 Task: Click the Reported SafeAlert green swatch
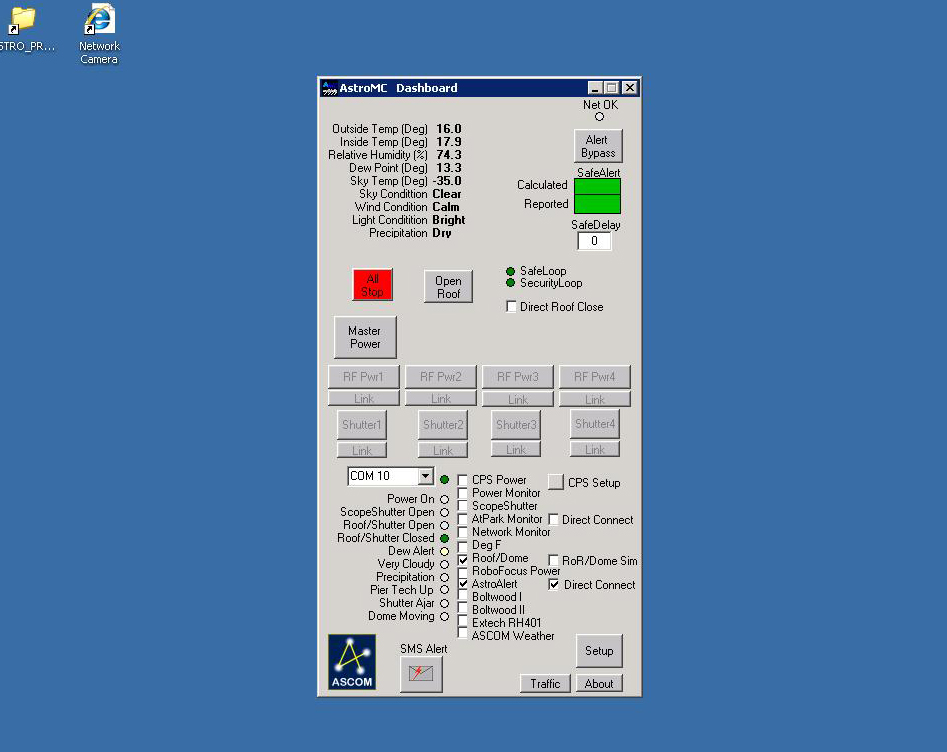tap(597, 204)
